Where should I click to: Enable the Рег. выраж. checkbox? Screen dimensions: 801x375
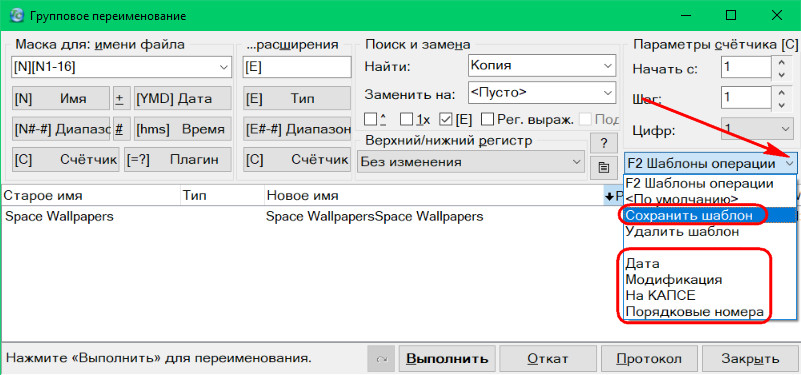tap(488, 120)
